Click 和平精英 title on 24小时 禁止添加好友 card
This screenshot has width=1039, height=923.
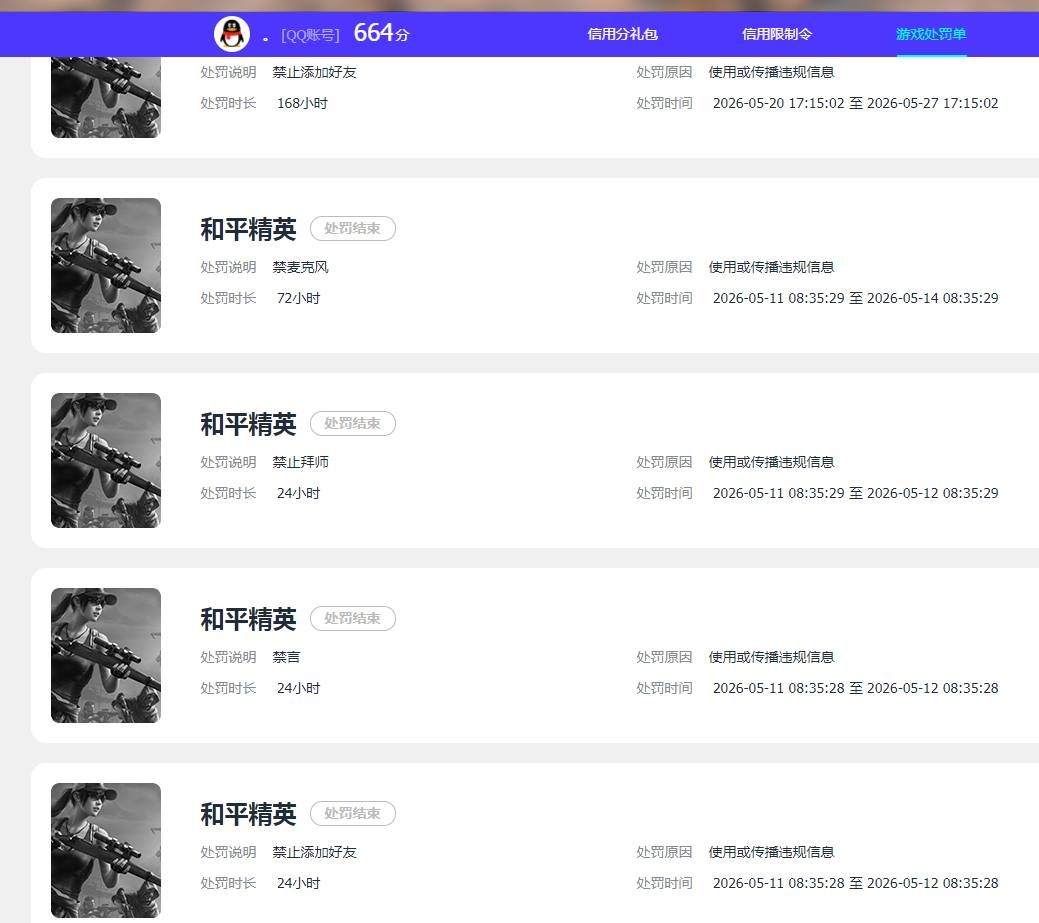(x=248, y=814)
